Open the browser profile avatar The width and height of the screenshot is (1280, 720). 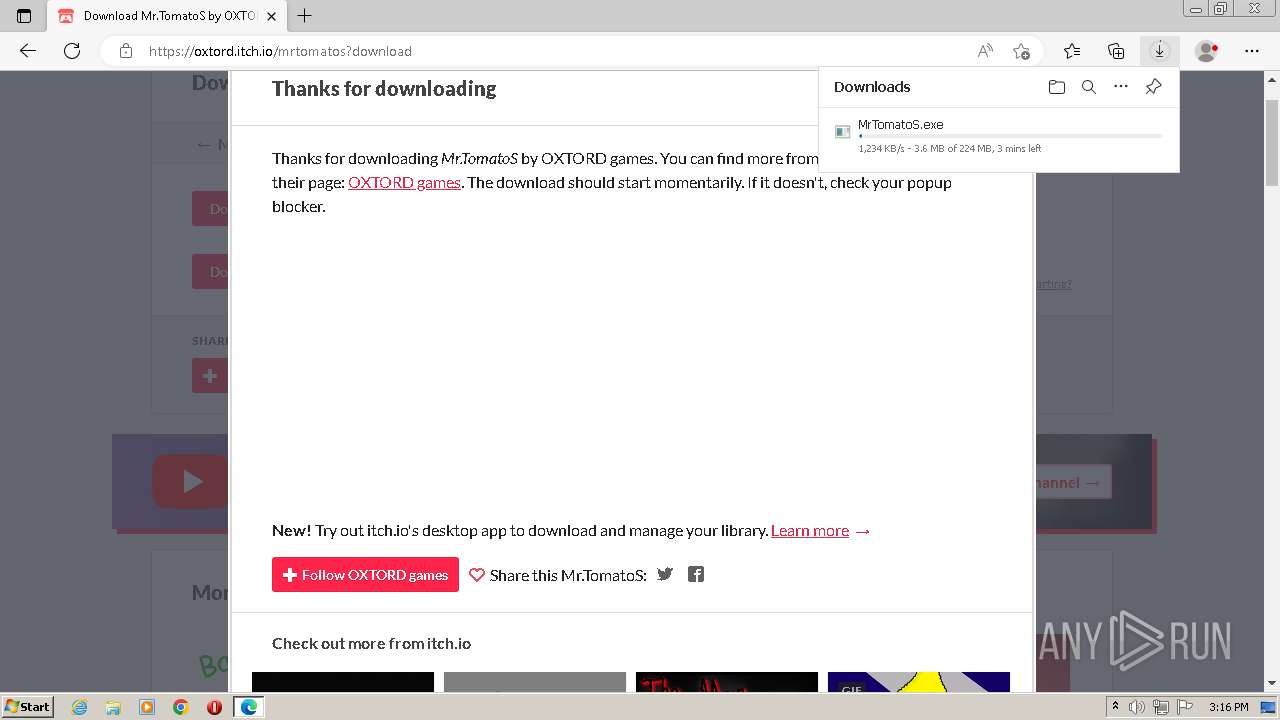tap(1206, 51)
